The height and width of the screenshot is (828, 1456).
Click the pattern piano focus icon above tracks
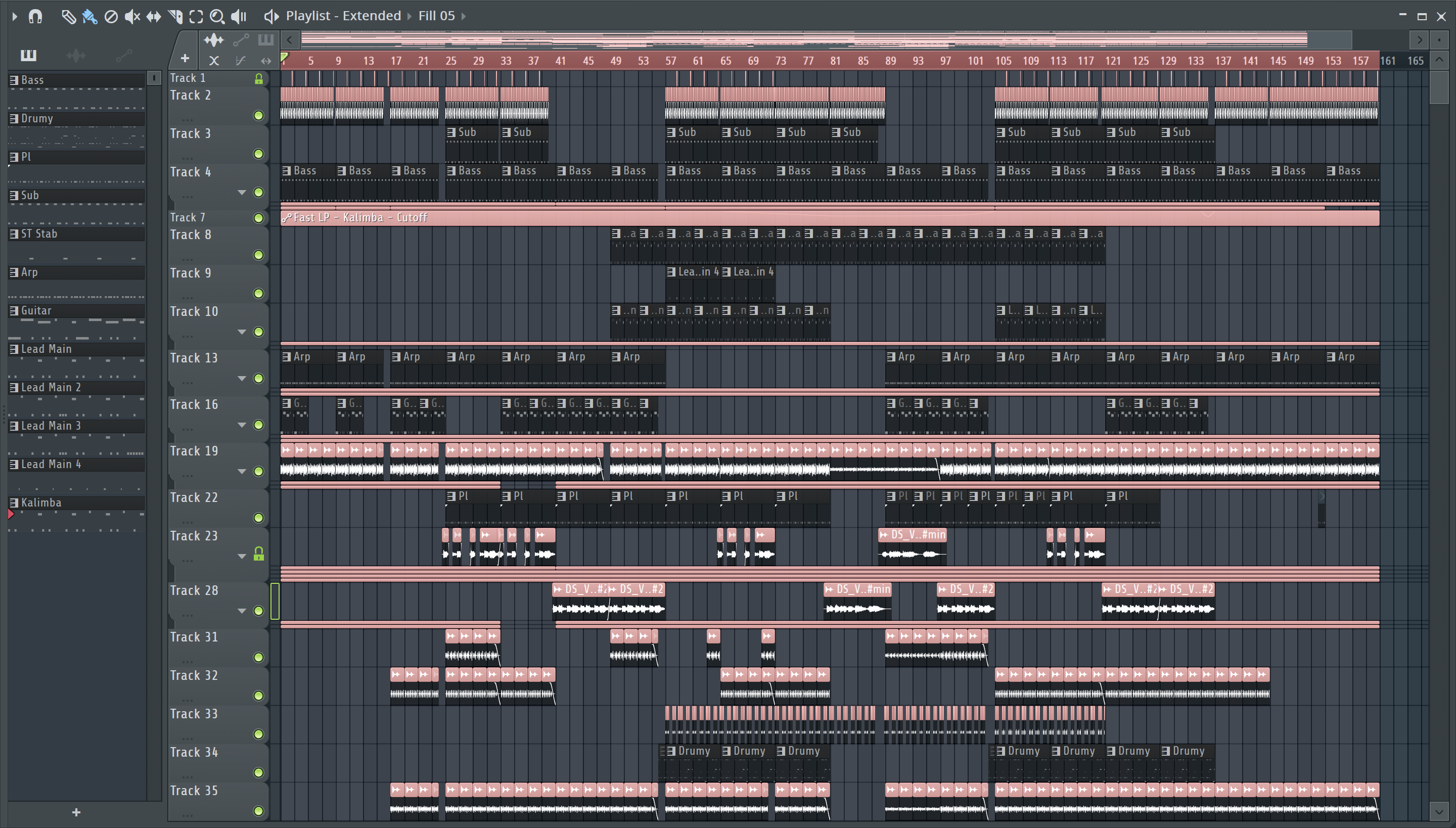click(265, 40)
